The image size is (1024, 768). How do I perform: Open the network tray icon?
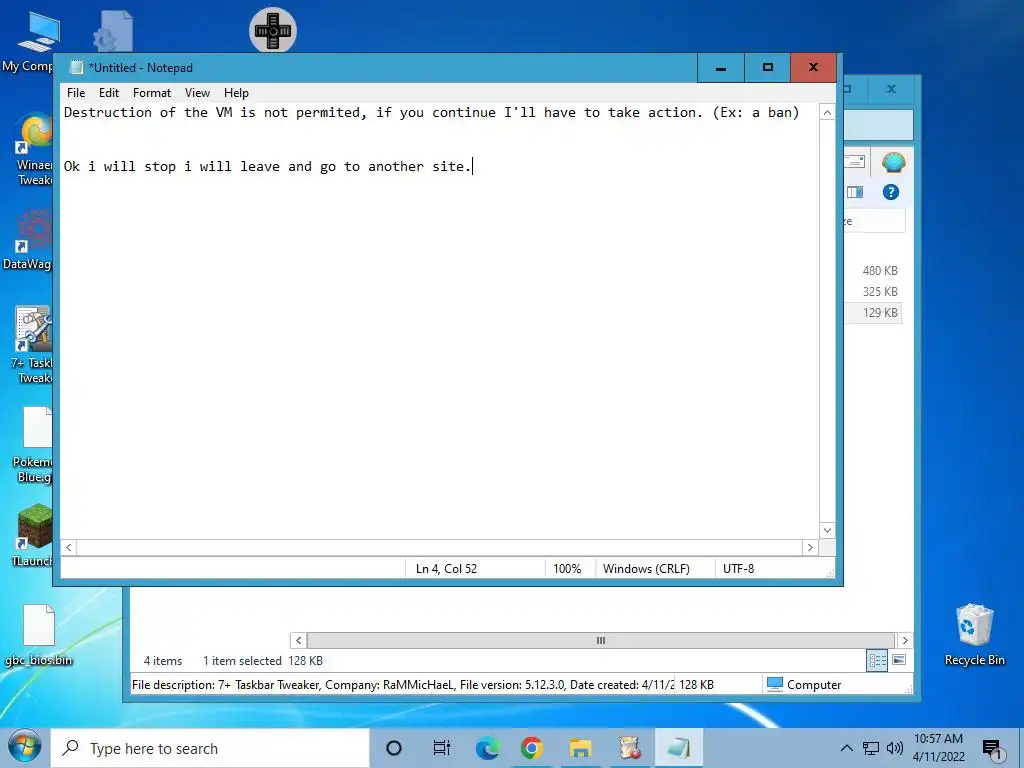[x=871, y=748]
